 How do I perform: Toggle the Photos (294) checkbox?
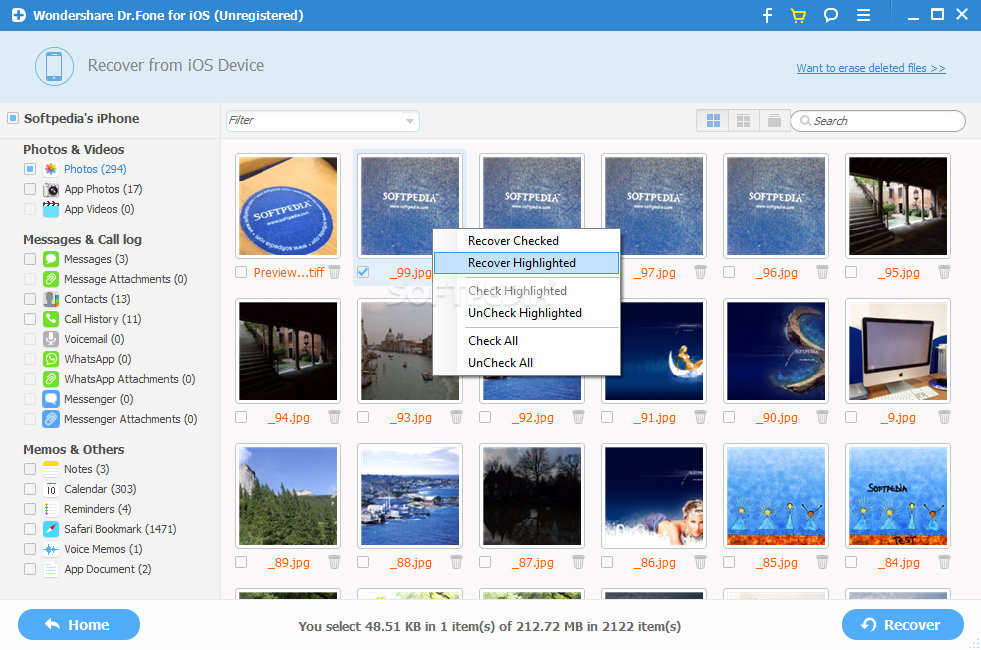click(30, 169)
